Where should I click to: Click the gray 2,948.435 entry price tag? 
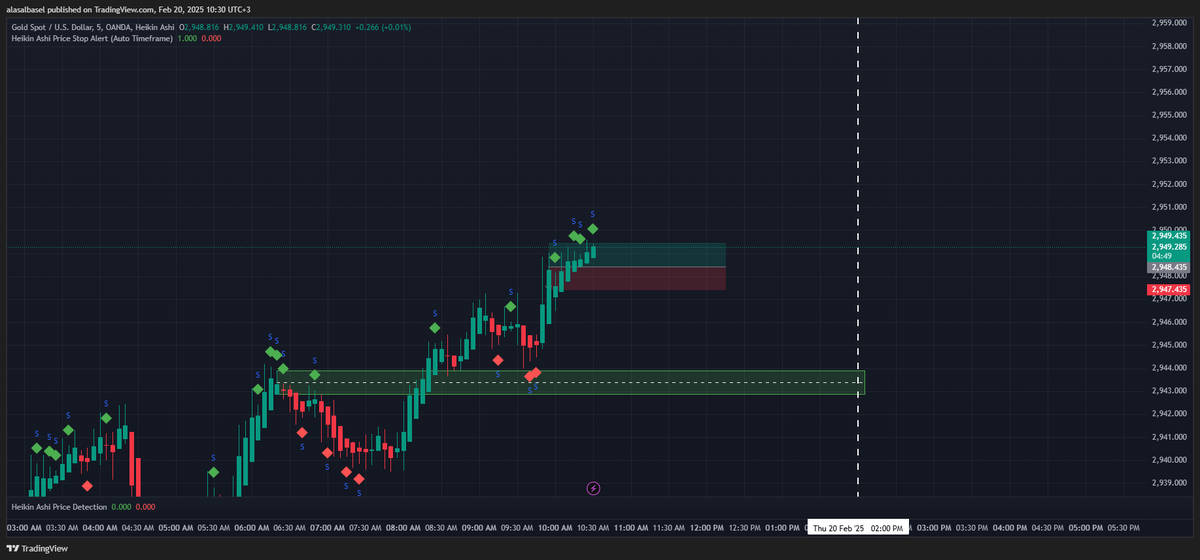point(1168,267)
